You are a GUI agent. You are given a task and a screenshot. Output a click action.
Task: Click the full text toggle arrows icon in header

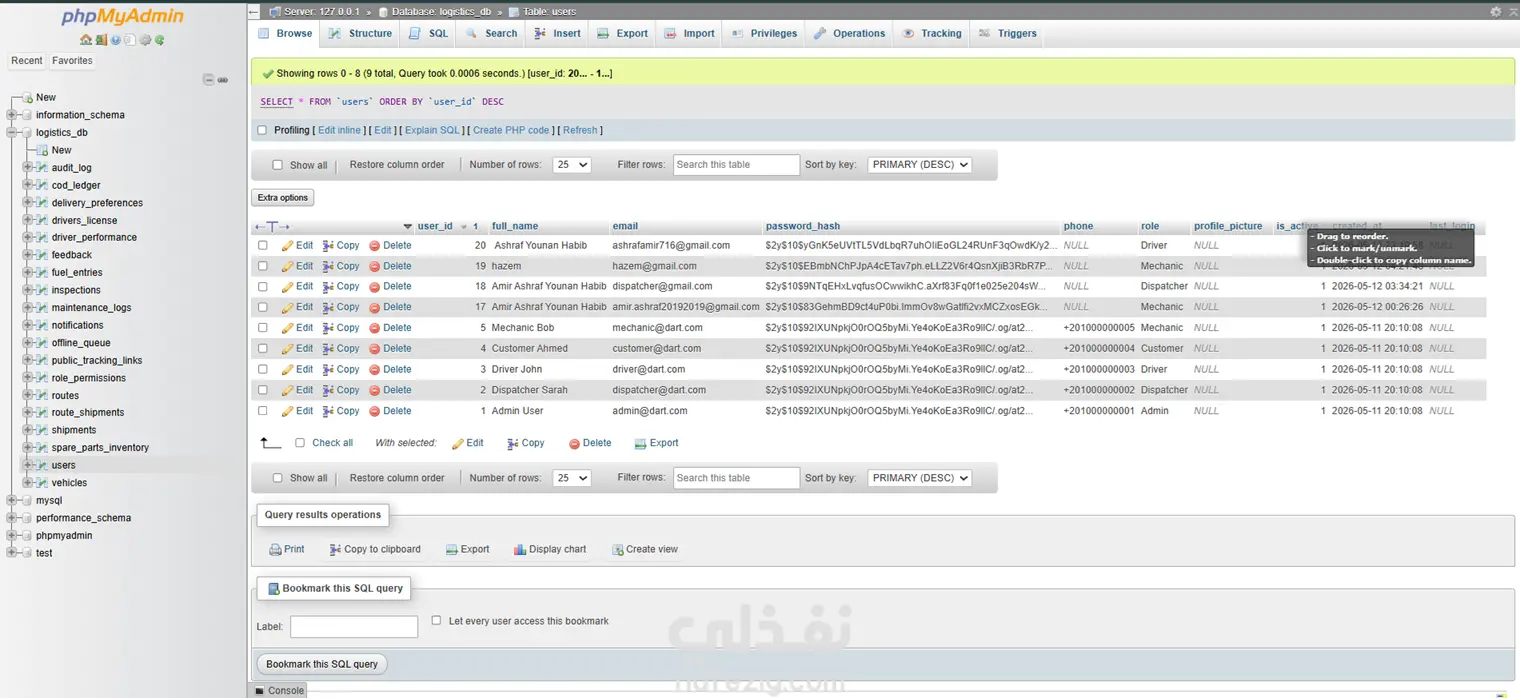click(x=272, y=227)
